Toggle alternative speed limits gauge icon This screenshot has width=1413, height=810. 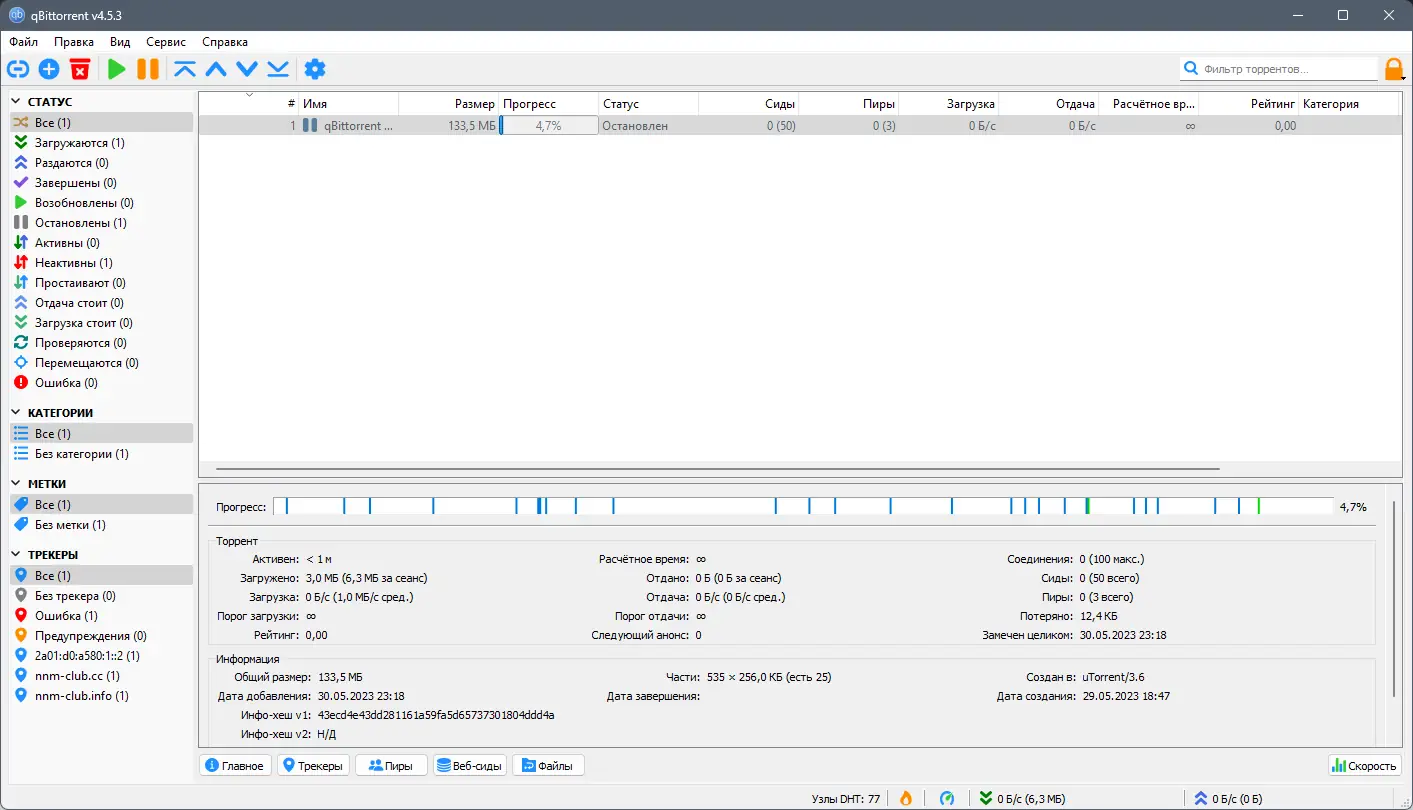(947, 798)
